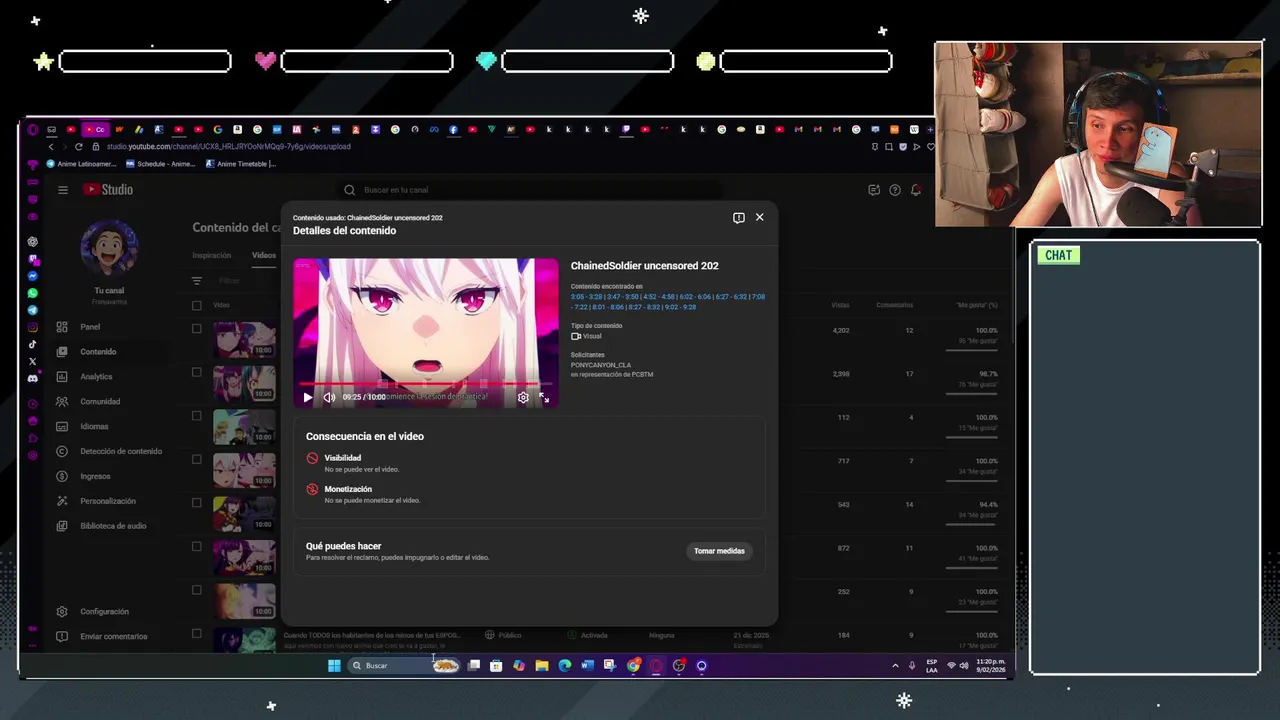
Task: Send feedback from the dialog header icon
Action: (x=738, y=217)
